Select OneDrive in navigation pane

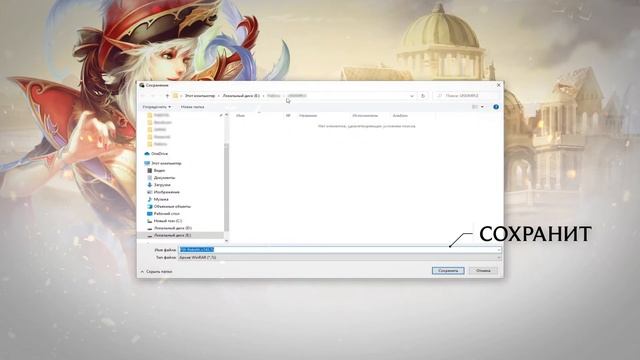tap(159, 153)
